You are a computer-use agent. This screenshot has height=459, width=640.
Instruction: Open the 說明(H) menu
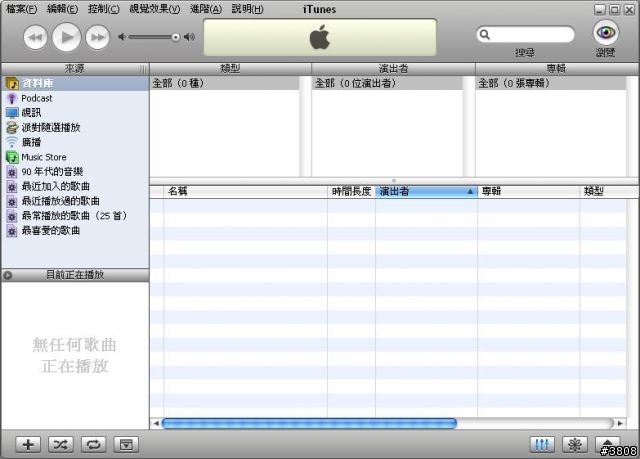pyautogui.click(x=247, y=9)
